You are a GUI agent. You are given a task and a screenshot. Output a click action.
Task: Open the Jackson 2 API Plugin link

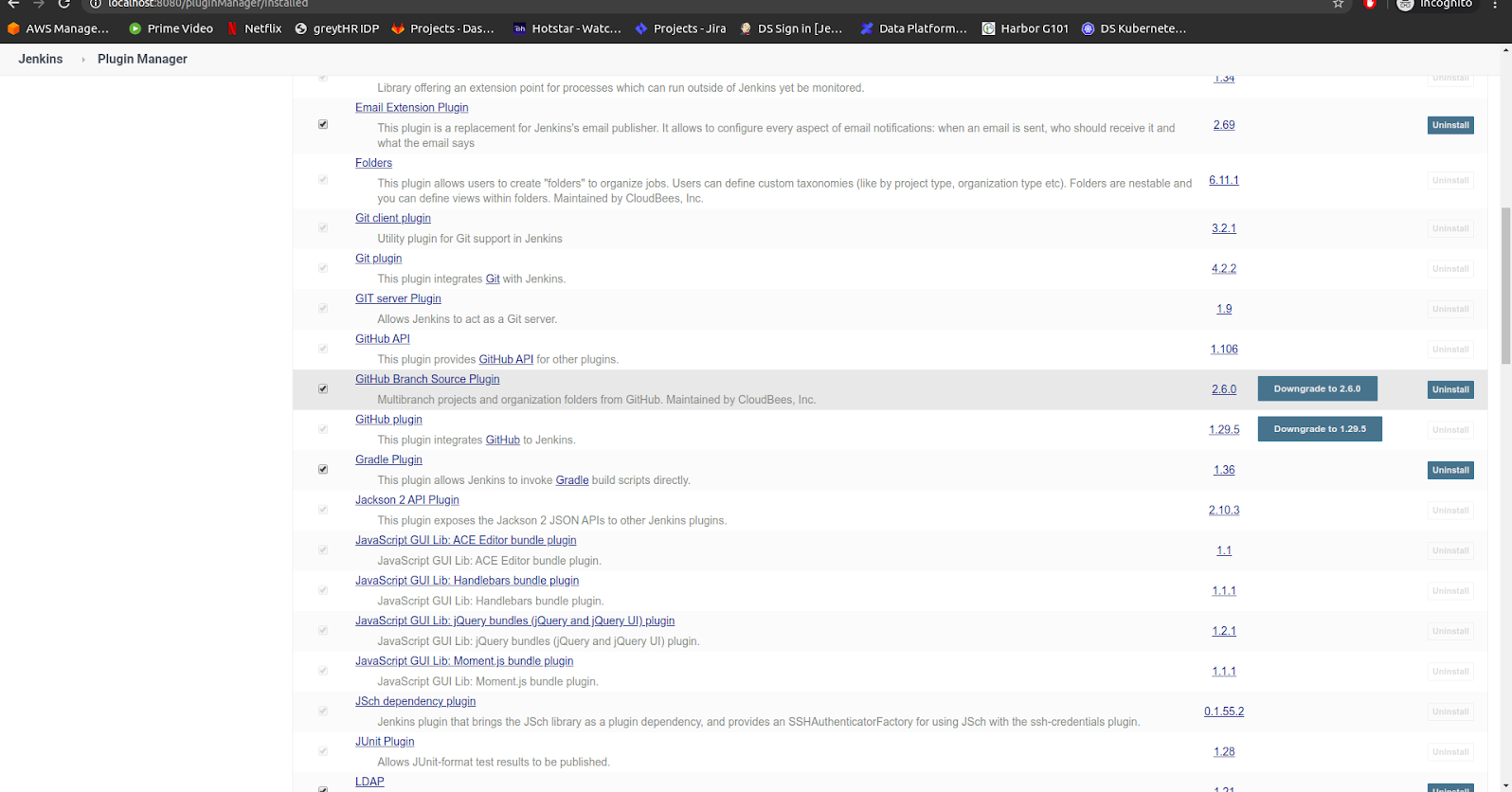[x=406, y=499]
